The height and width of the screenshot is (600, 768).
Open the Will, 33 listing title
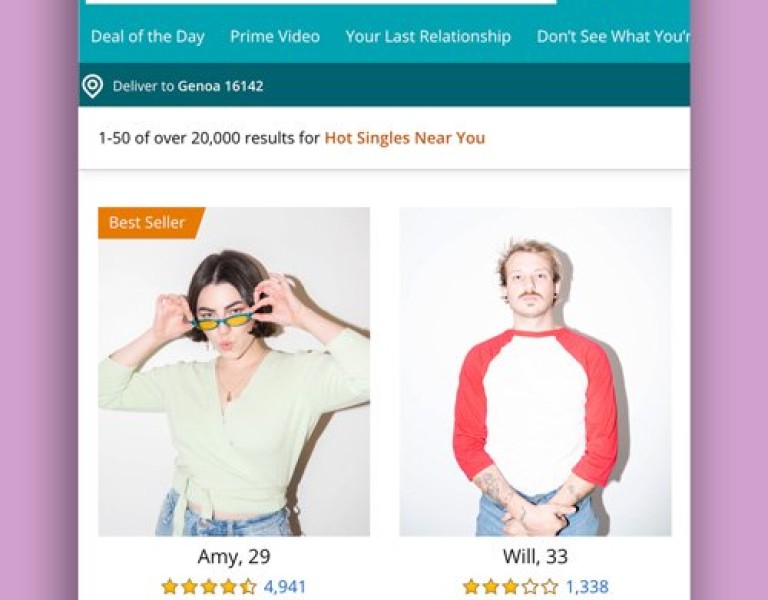pos(535,557)
